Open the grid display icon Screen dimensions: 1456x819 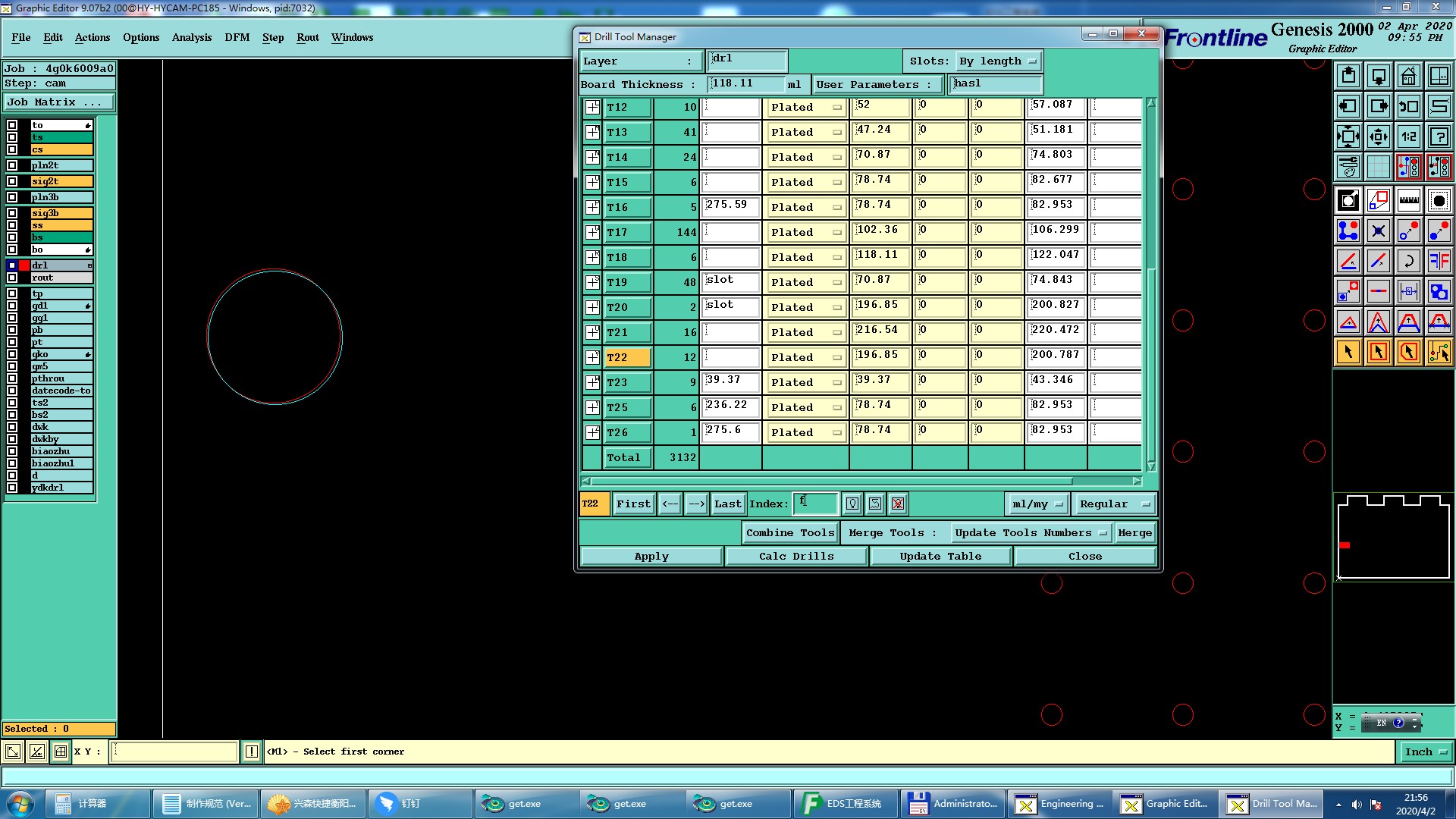click(1379, 167)
